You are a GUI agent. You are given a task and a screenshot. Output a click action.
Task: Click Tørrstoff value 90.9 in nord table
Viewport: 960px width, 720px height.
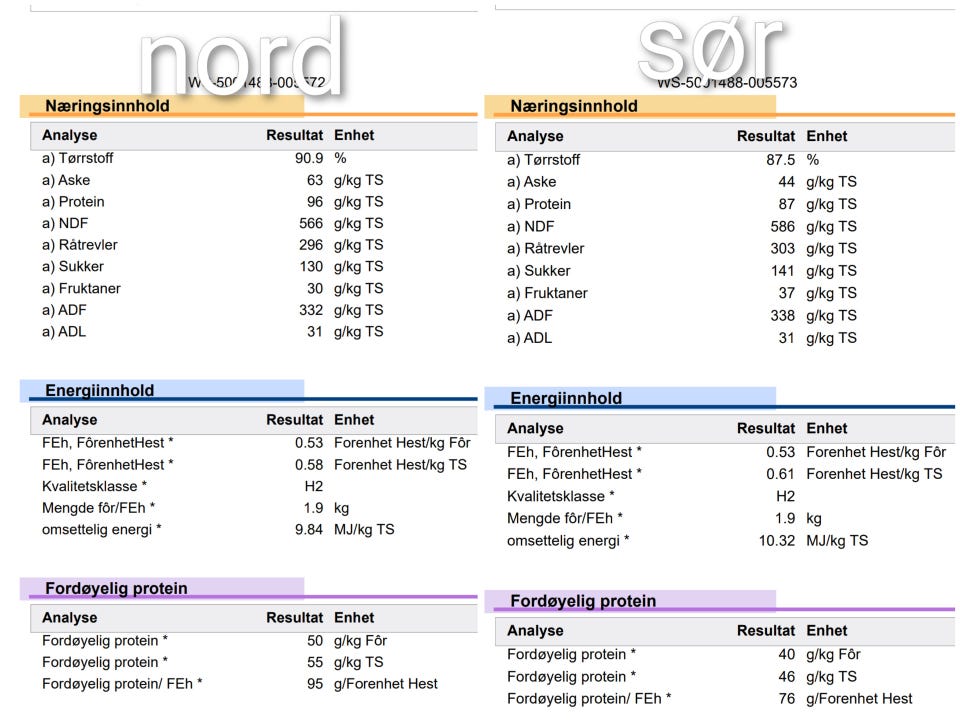(x=309, y=158)
